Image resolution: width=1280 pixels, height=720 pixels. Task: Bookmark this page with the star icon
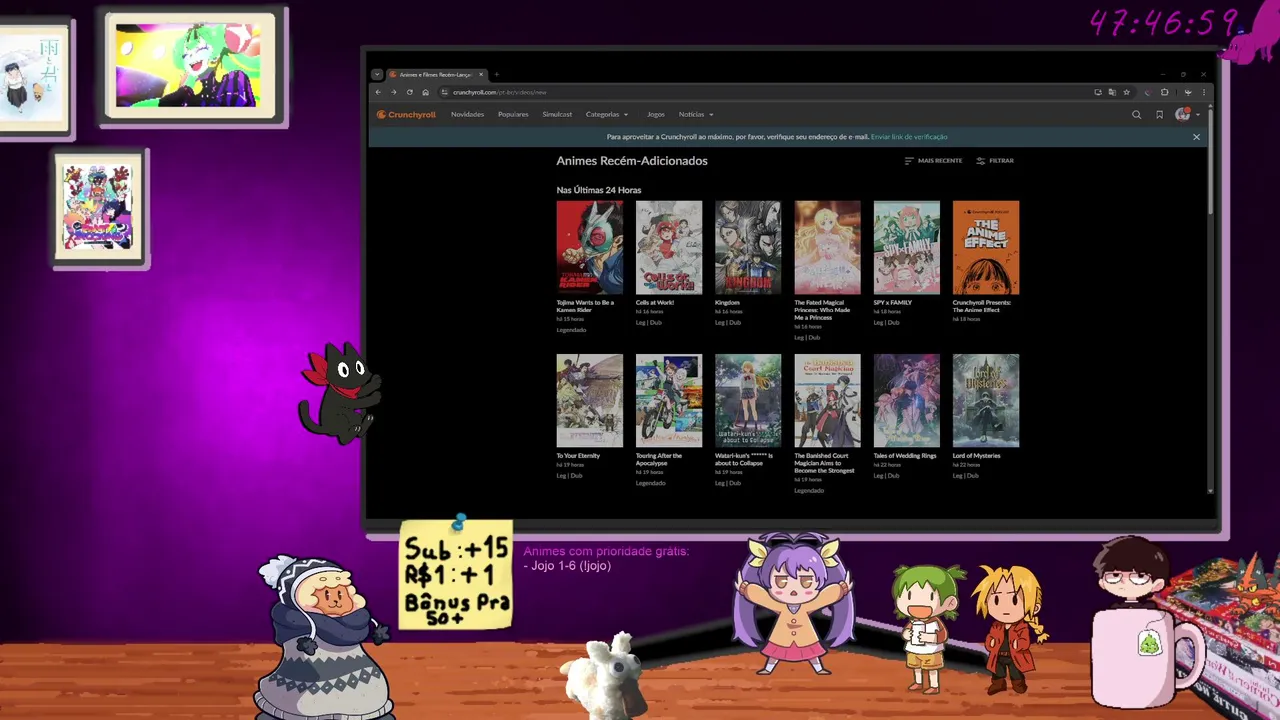point(1126,92)
